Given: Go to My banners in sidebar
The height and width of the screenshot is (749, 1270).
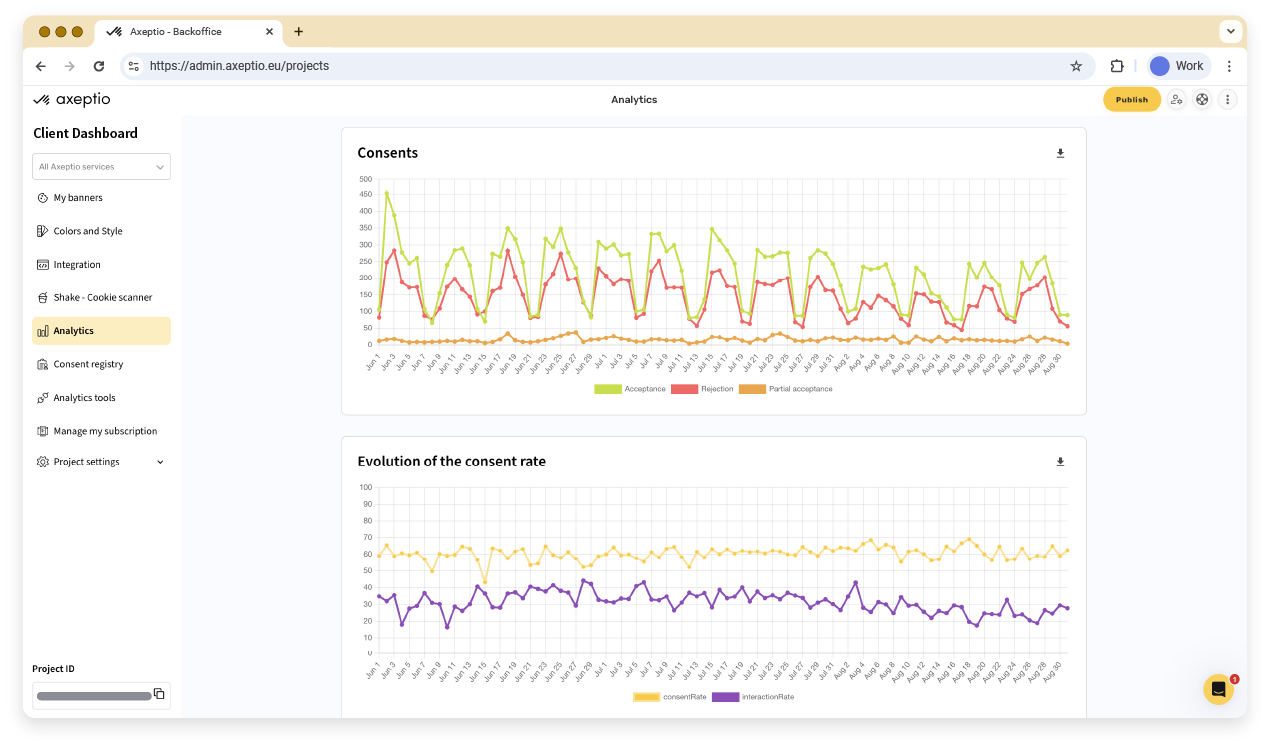Looking at the screenshot, I should [78, 198].
